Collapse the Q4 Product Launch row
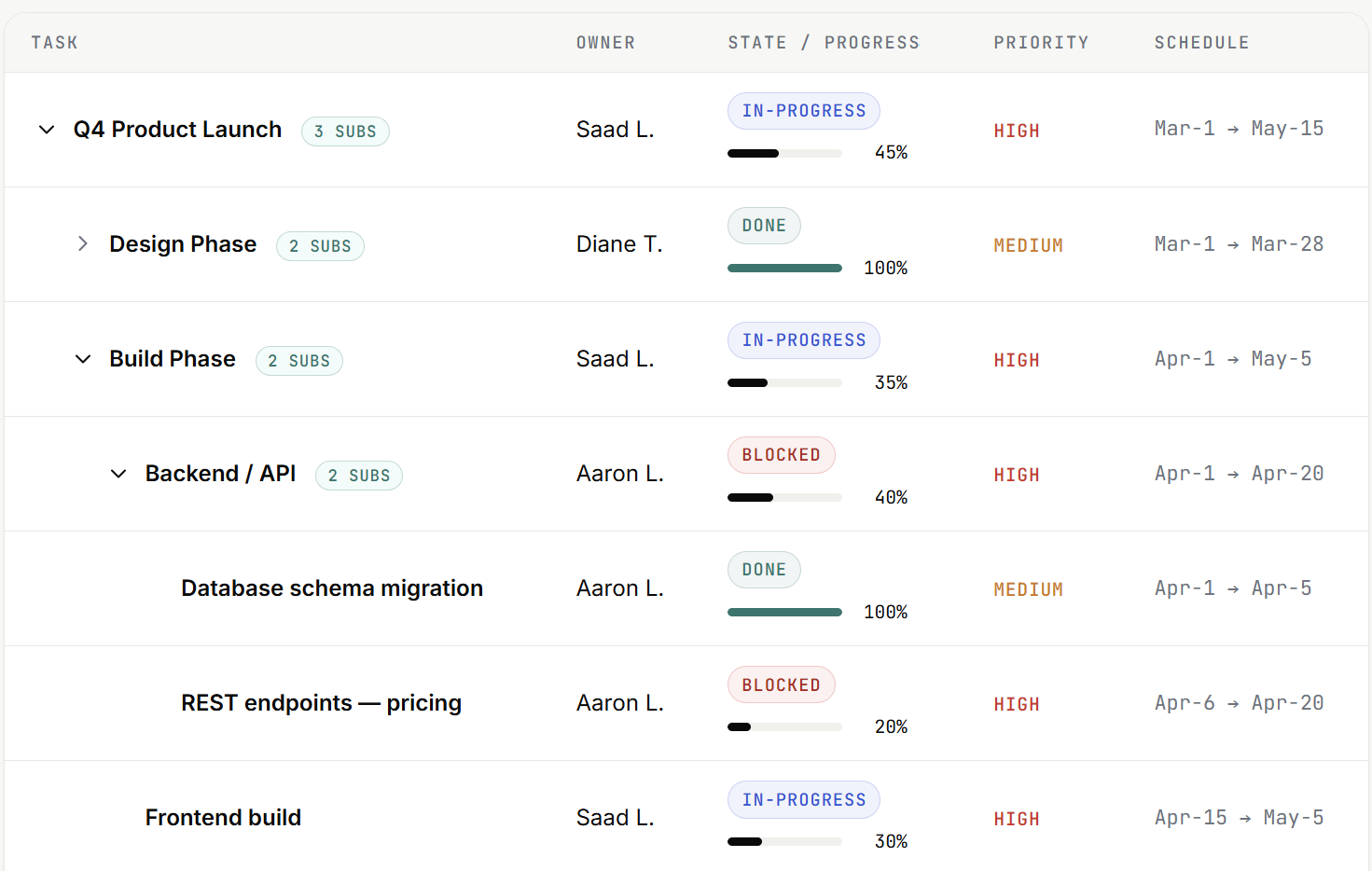This screenshot has width=1372, height=871. pyautogui.click(x=47, y=130)
